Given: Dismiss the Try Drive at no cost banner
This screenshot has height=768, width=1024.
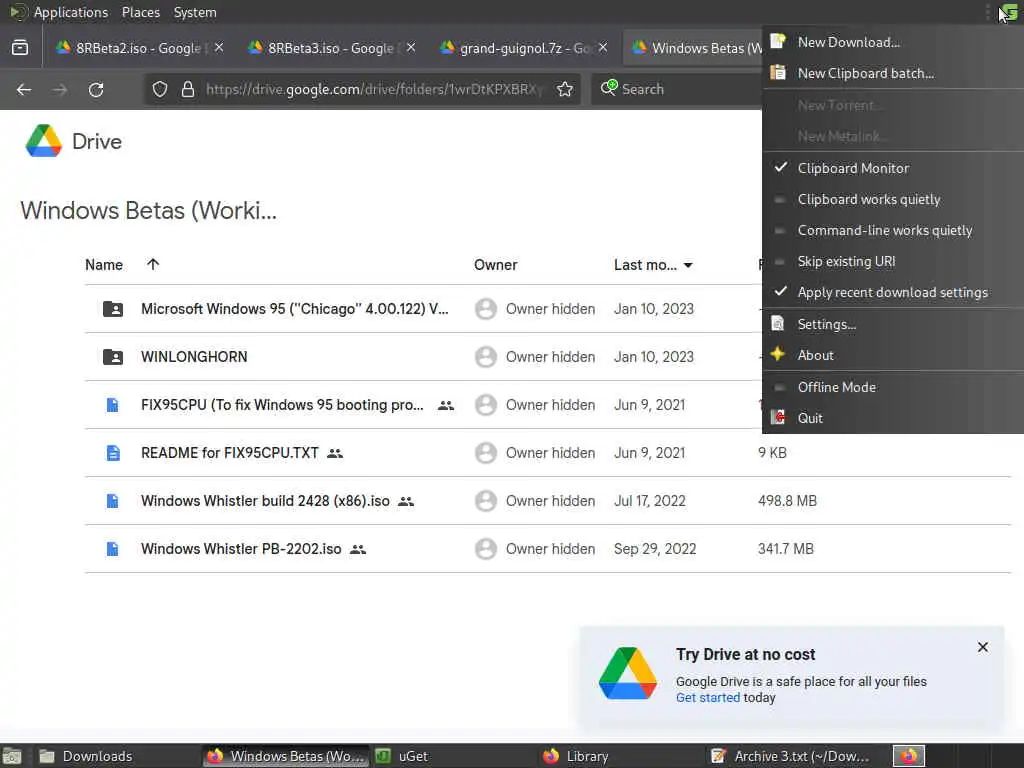Looking at the screenshot, I should (983, 647).
